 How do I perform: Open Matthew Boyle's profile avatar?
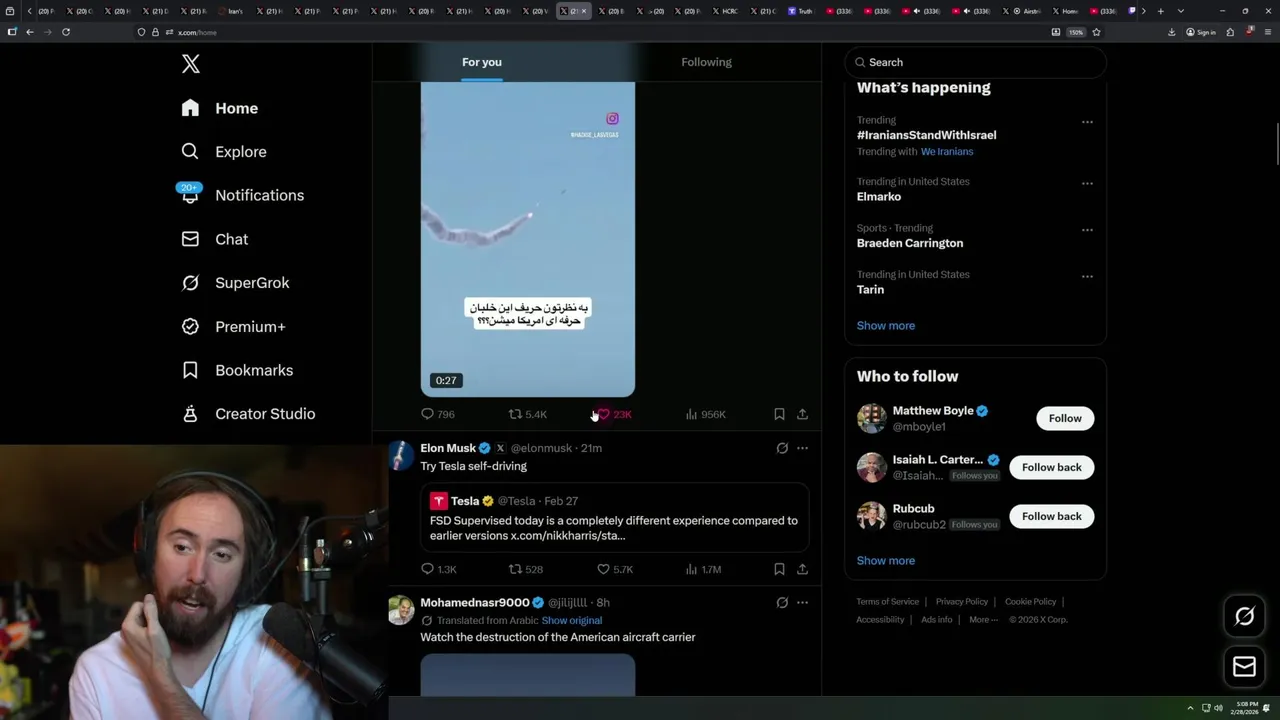(872, 418)
